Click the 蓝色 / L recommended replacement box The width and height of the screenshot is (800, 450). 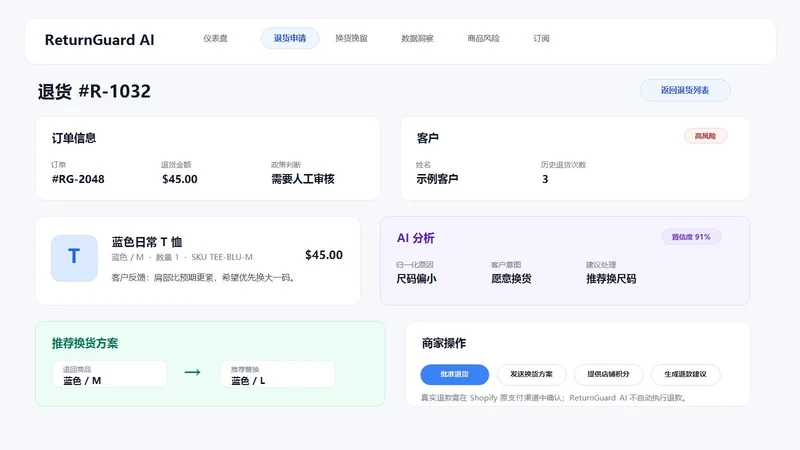(x=278, y=374)
